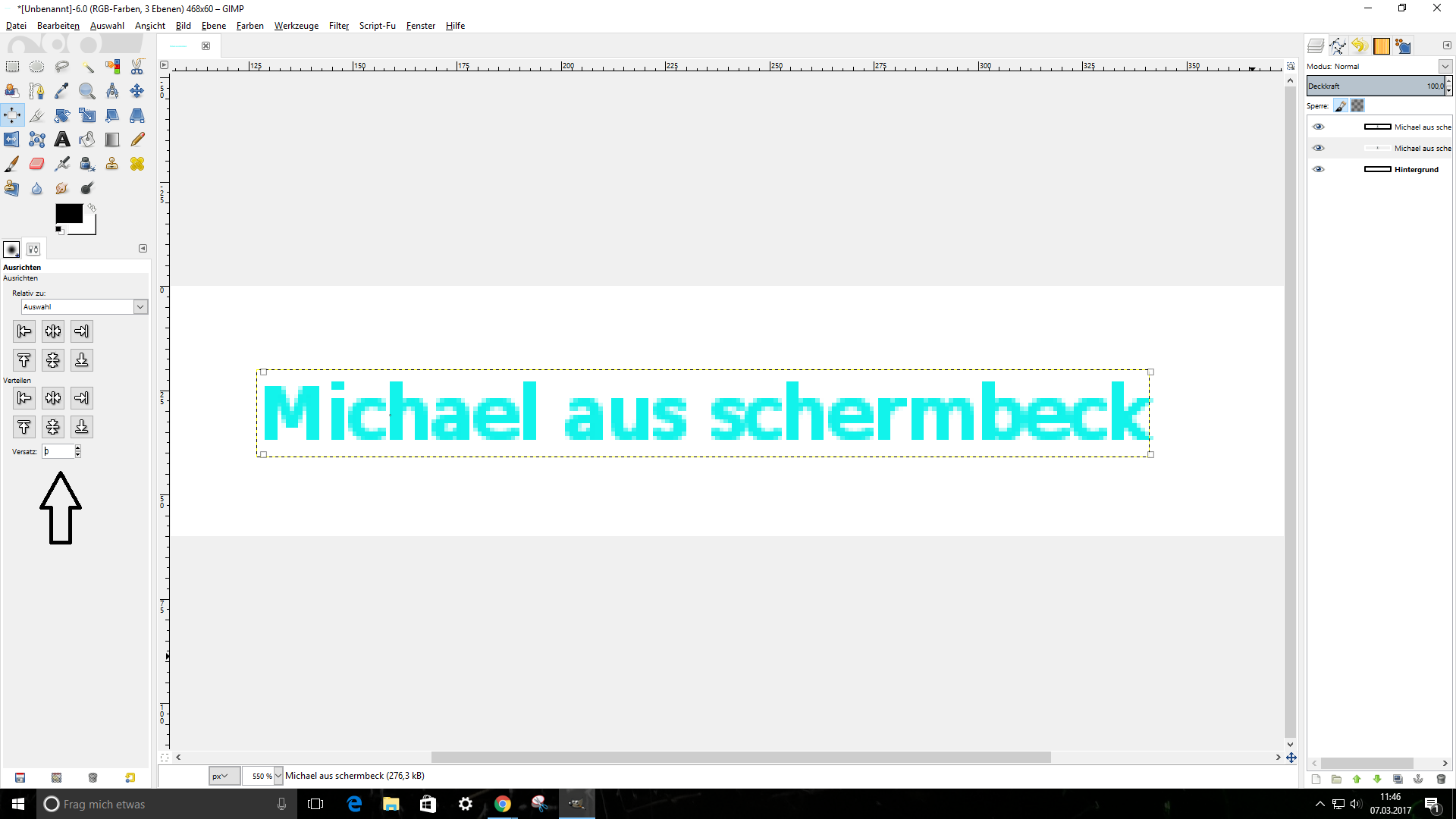
Task: Select the Eraser tool
Action: click(36, 164)
